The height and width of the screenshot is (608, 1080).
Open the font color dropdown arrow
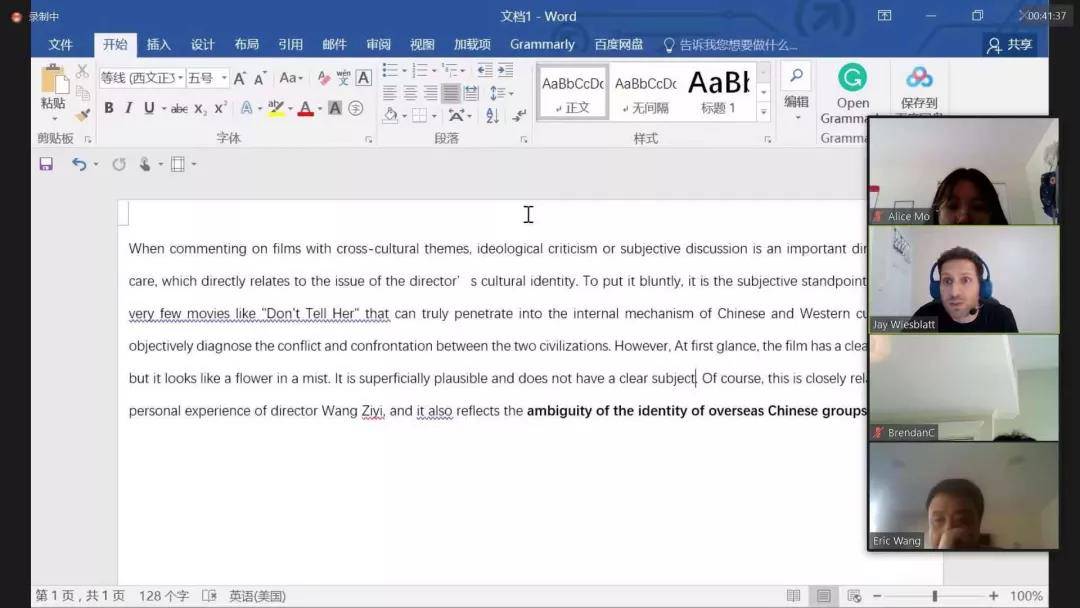(x=320, y=109)
